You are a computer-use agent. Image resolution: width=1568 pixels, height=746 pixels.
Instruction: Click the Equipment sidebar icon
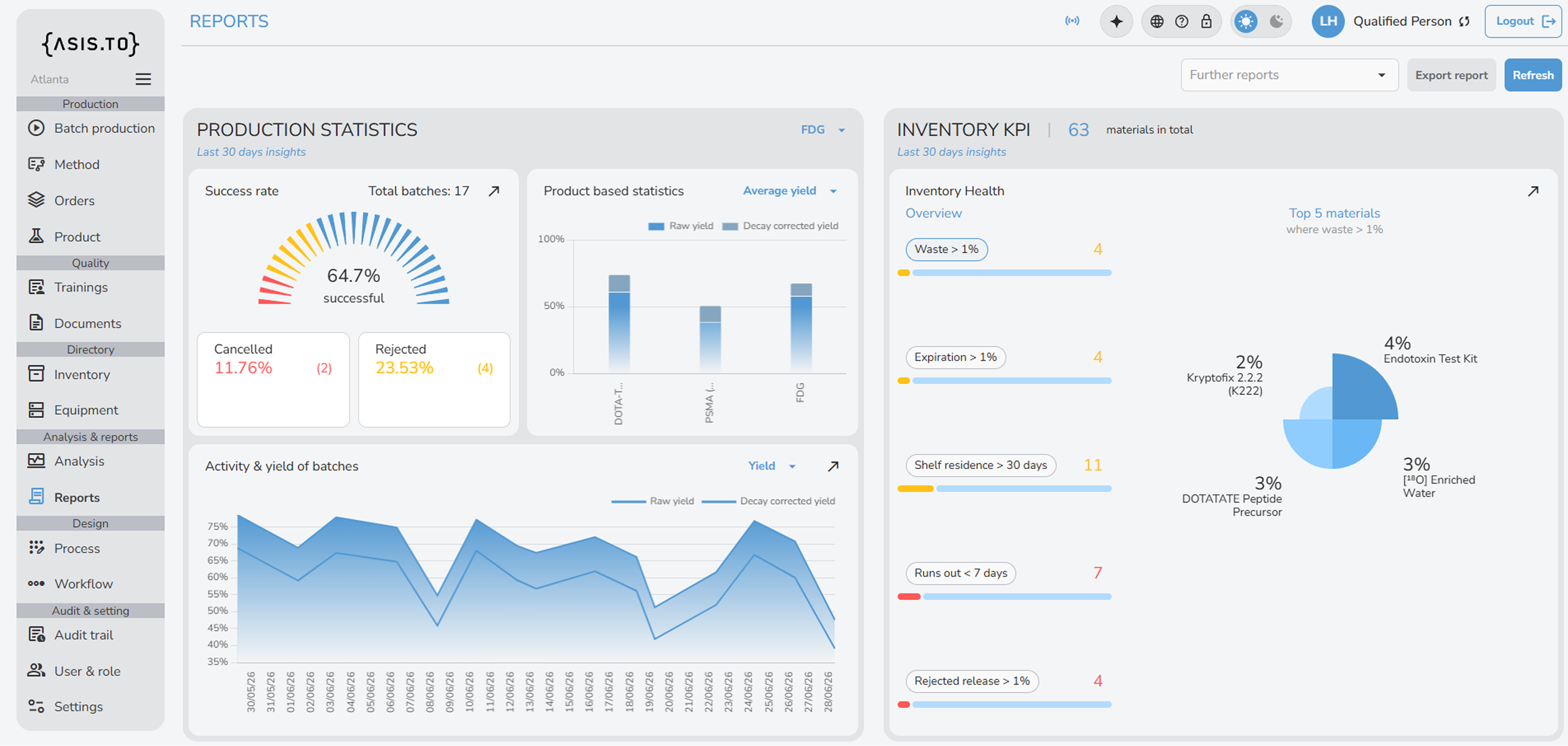tap(36, 410)
